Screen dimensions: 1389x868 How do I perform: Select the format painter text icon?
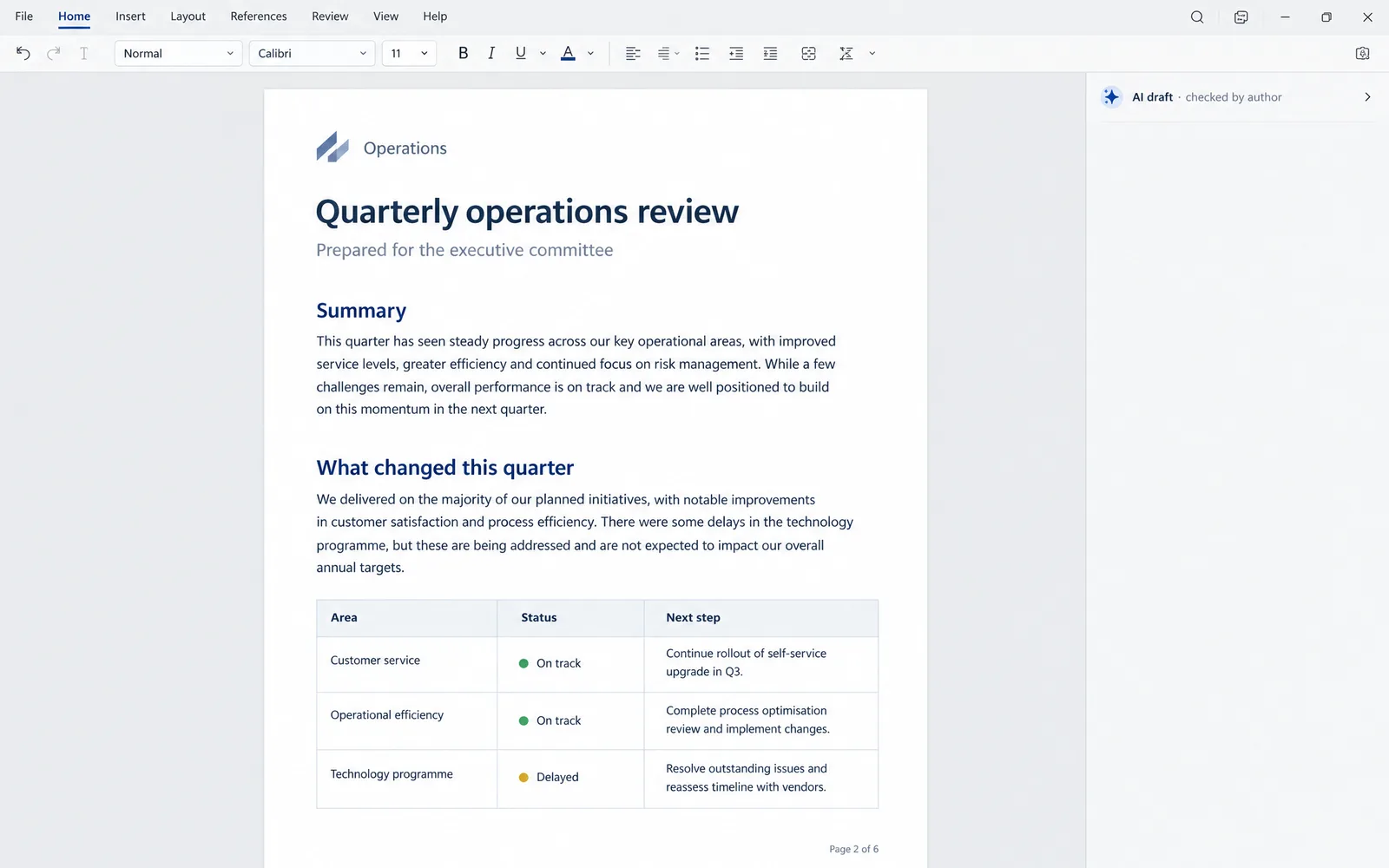pos(84,54)
